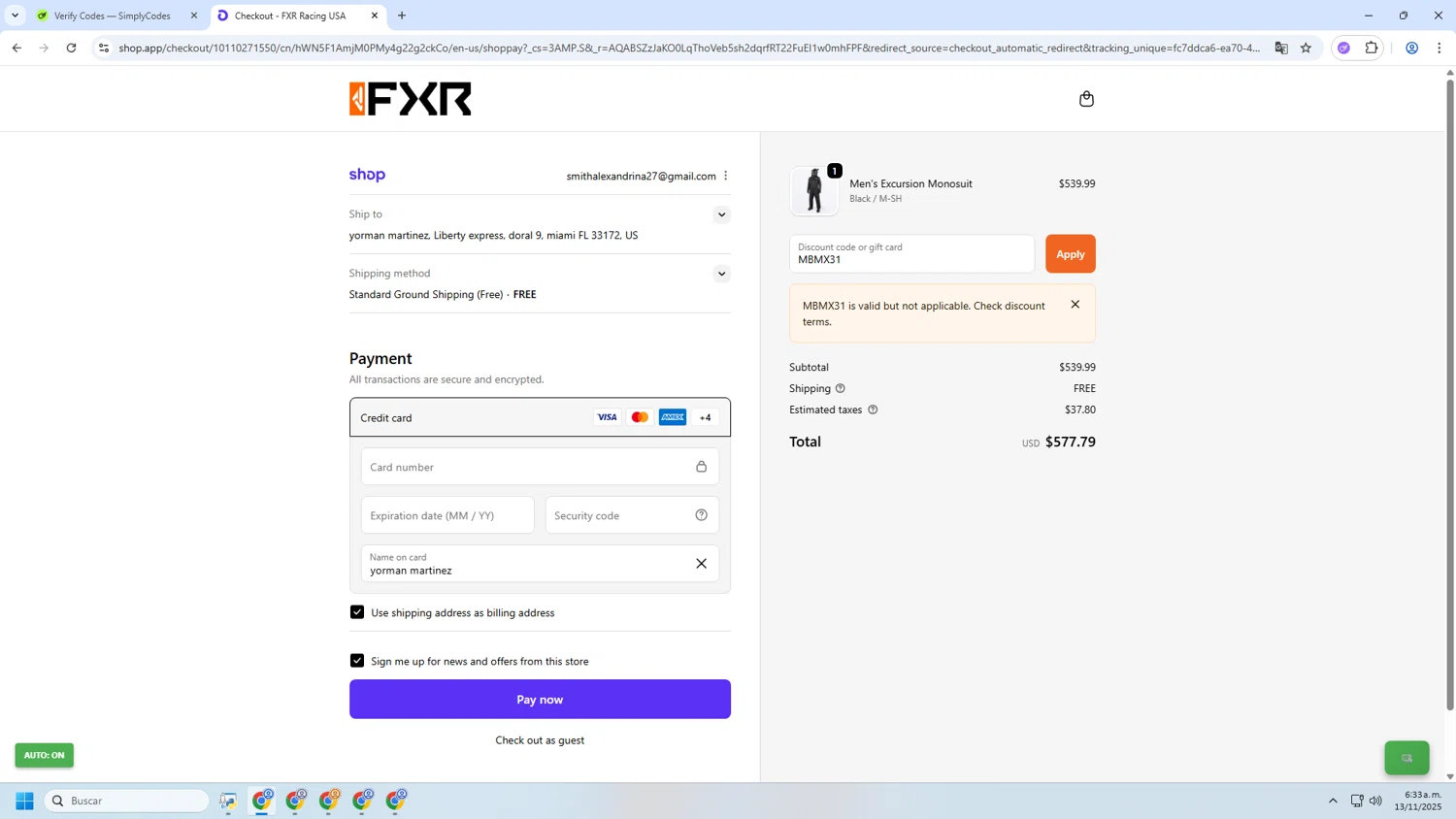Click the American Express logo
Image resolution: width=1456 pixels, height=819 pixels.
(673, 417)
